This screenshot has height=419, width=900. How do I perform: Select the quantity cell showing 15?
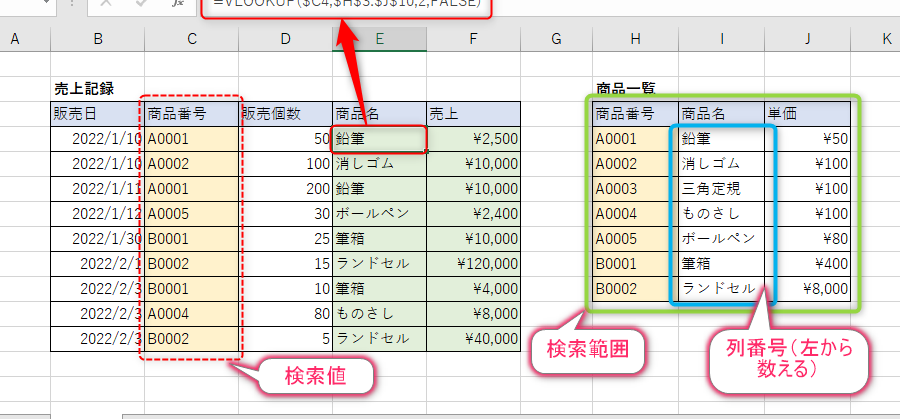[286, 264]
